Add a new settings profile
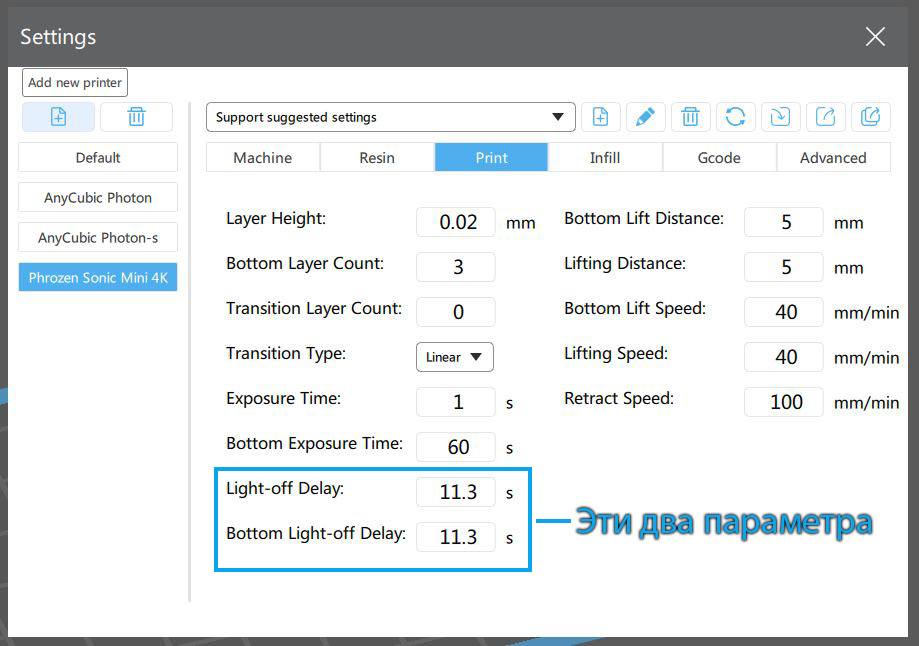Image resolution: width=919 pixels, height=646 pixels. coord(600,117)
